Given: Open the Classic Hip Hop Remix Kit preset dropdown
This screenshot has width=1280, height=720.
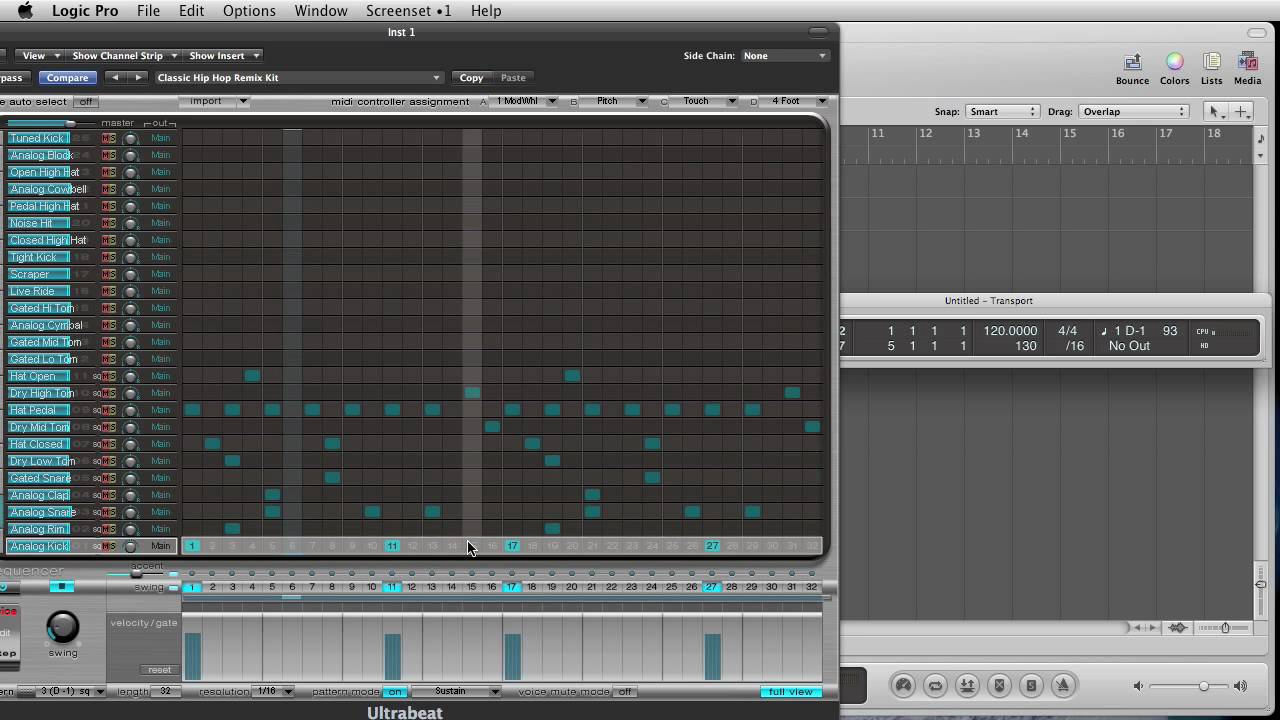Looking at the screenshot, I should [x=298, y=77].
